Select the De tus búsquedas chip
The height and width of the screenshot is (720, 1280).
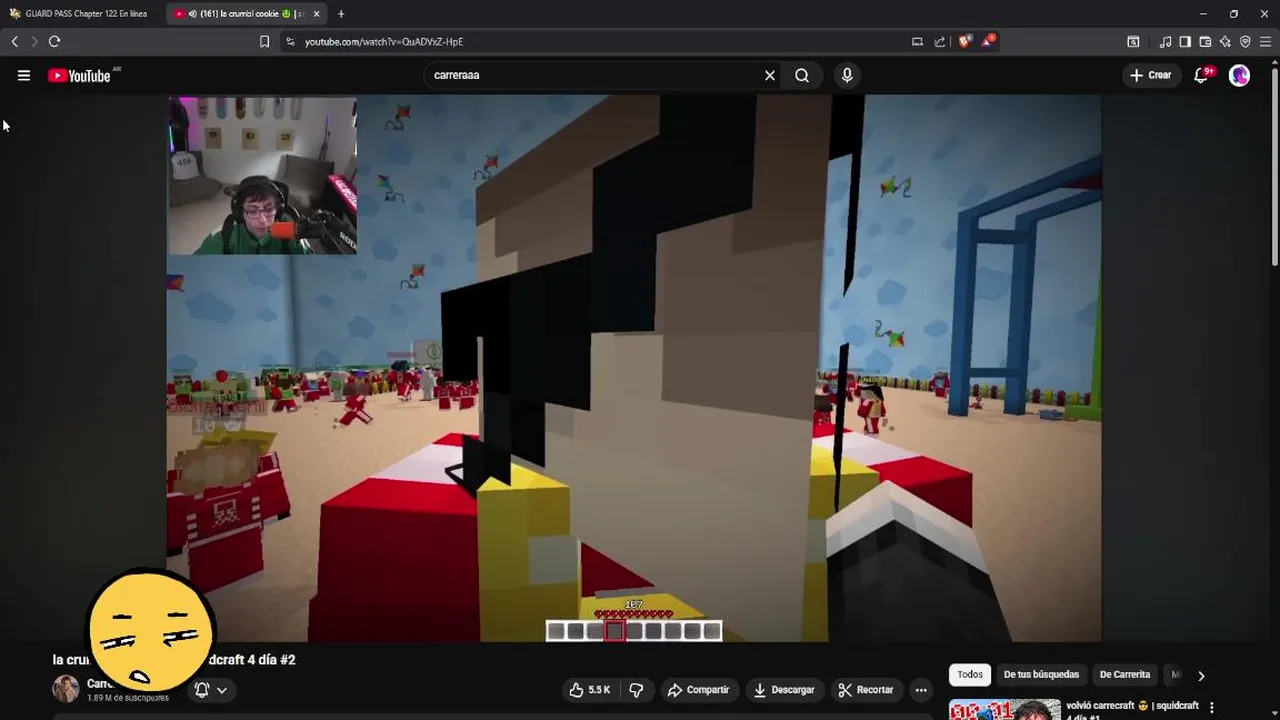tap(1041, 675)
